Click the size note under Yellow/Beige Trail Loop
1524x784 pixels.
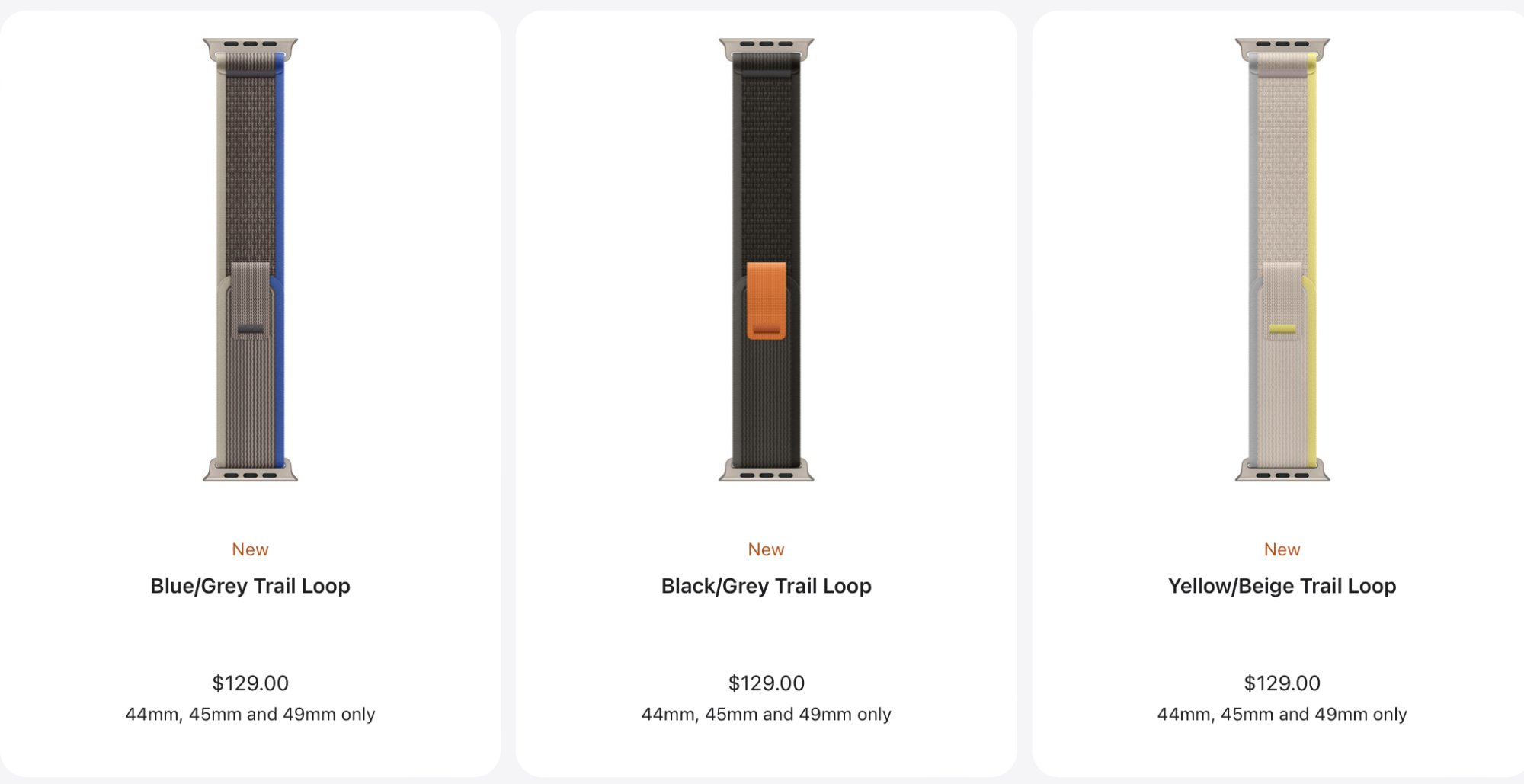click(x=1282, y=715)
